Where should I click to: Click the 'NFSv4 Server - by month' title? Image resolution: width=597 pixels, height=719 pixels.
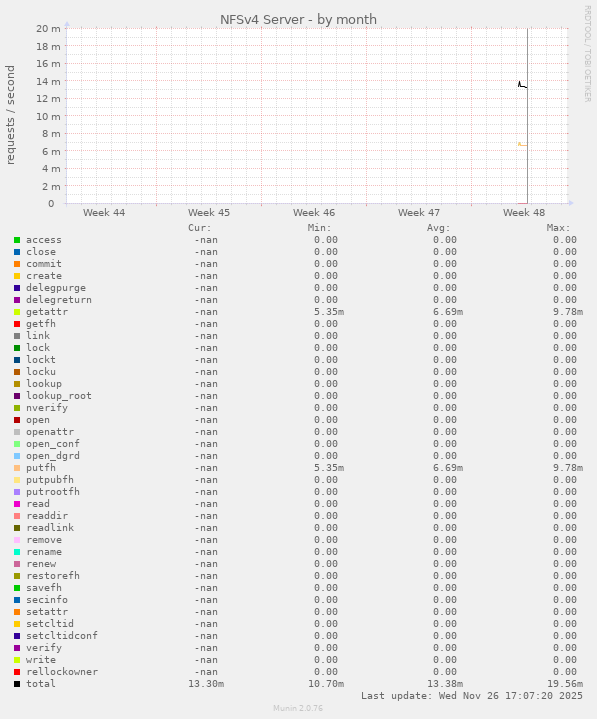click(298, 20)
